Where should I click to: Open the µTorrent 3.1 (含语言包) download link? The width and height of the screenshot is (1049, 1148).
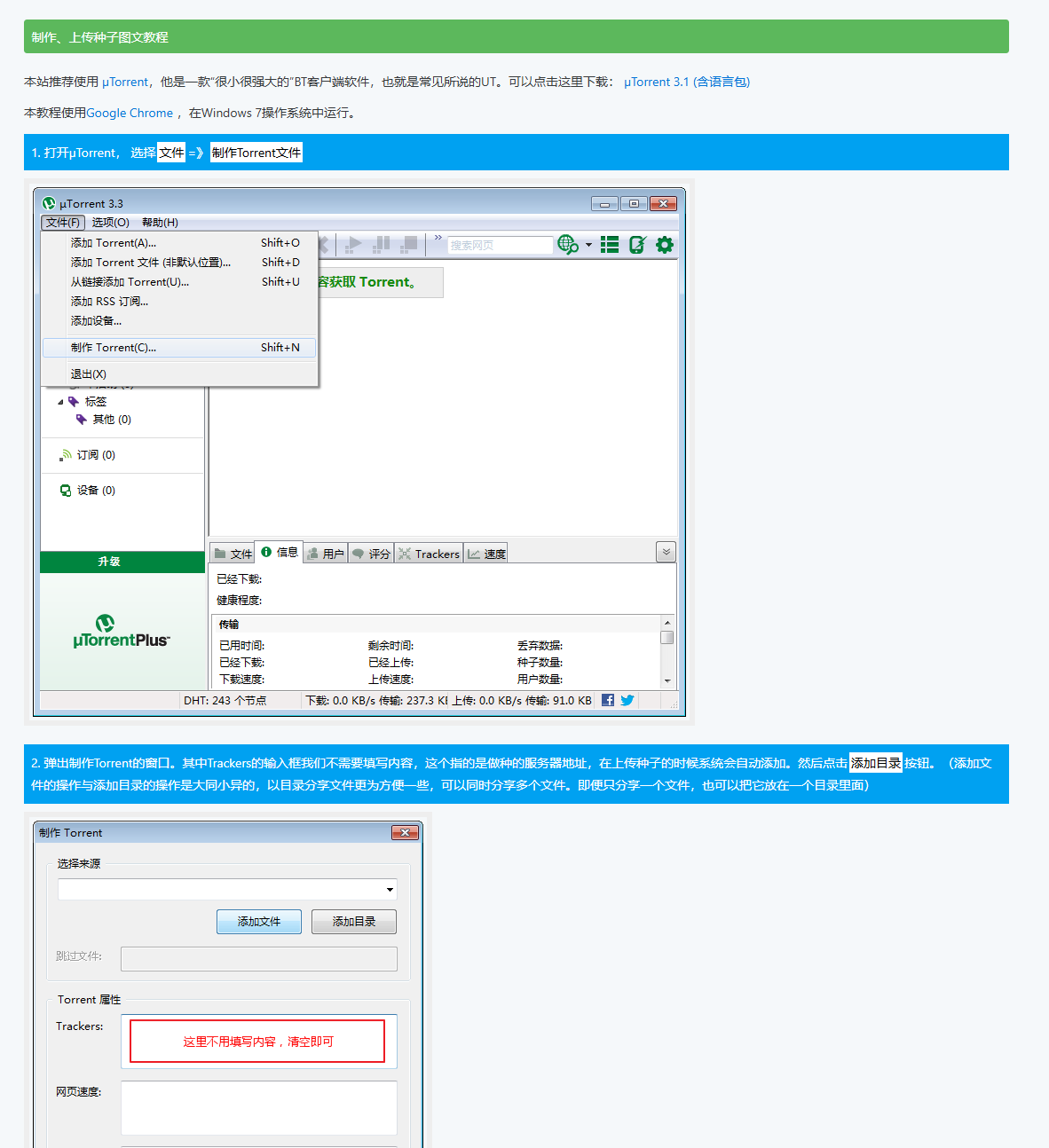click(x=687, y=82)
